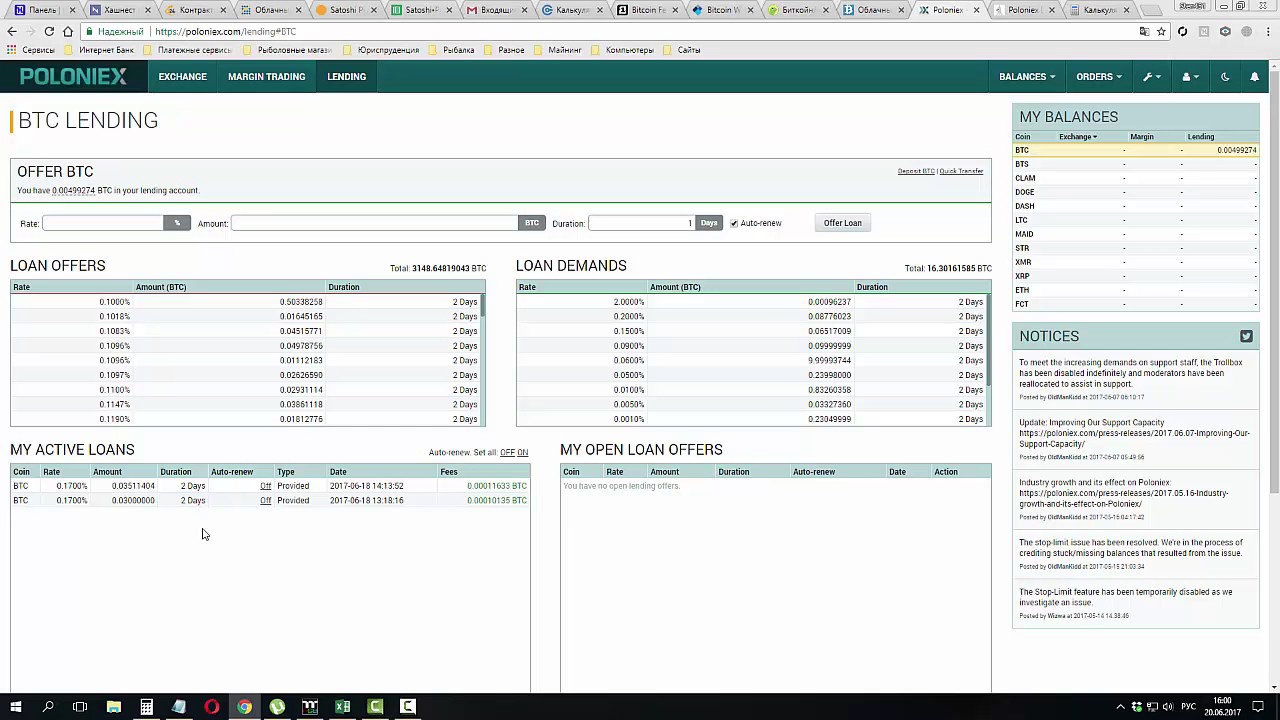1280x720 pixels.
Task: Click the Offer Loan button
Action: (x=842, y=223)
